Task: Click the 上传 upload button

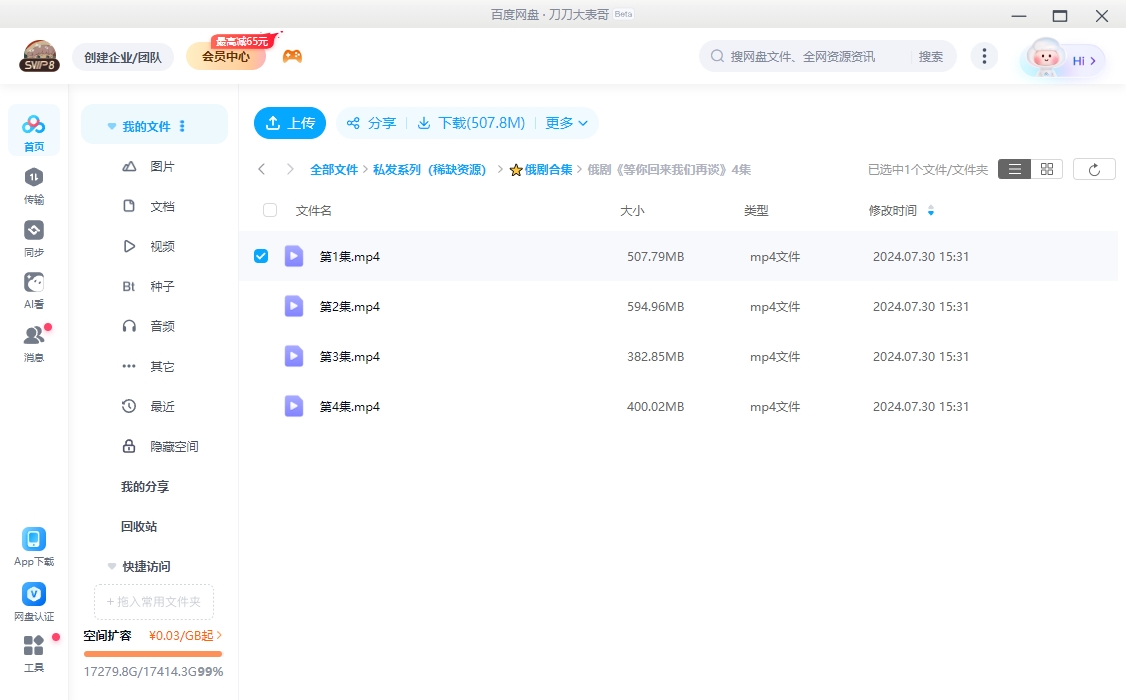Action: coord(289,123)
